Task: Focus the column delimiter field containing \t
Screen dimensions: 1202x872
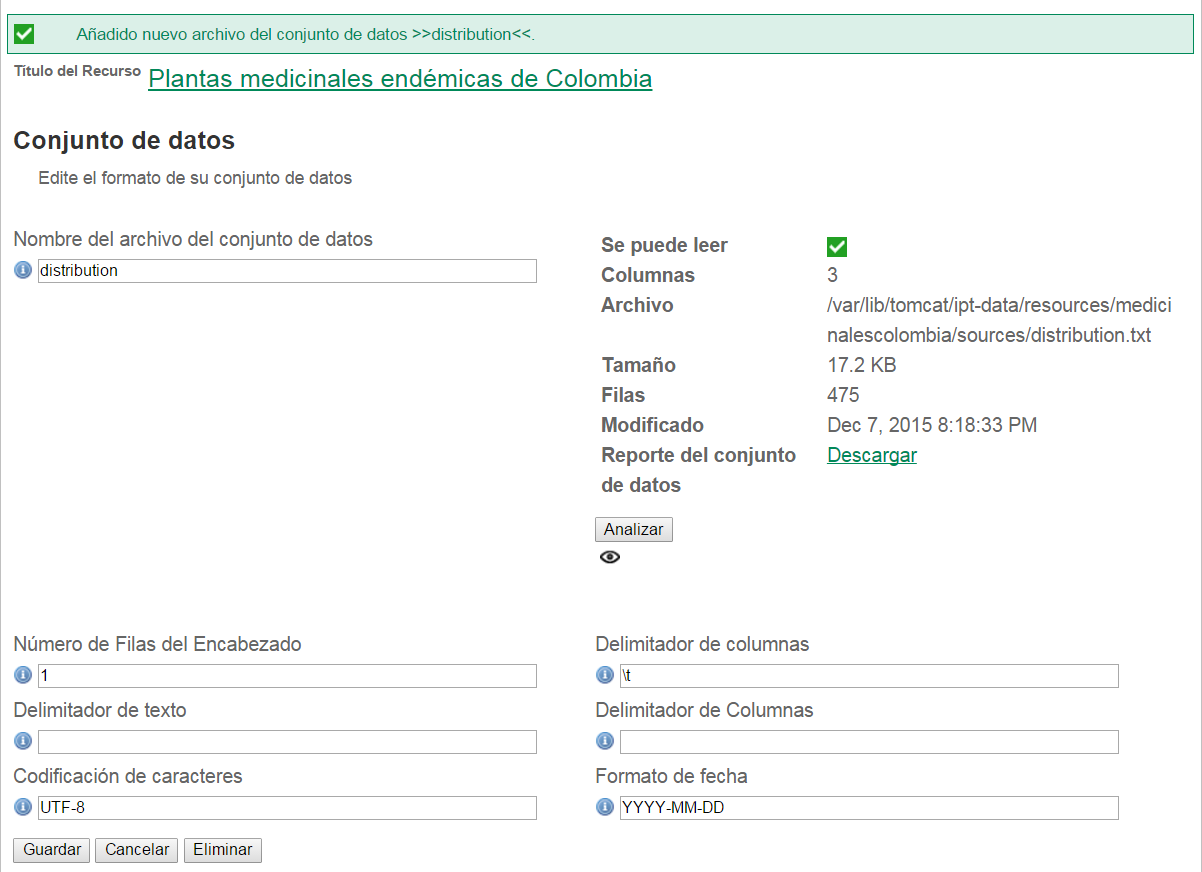Action: click(x=869, y=676)
